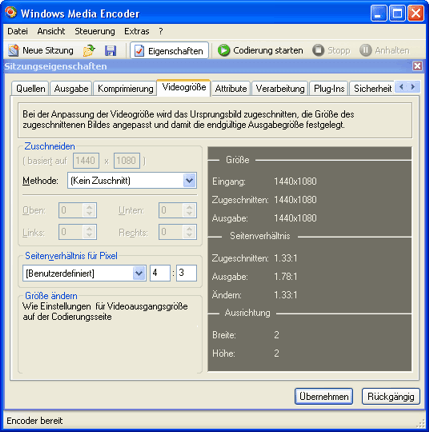Viewport: 429px width, 432px height.
Task: Open the ? help menu
Action: [x=161, y=31]
